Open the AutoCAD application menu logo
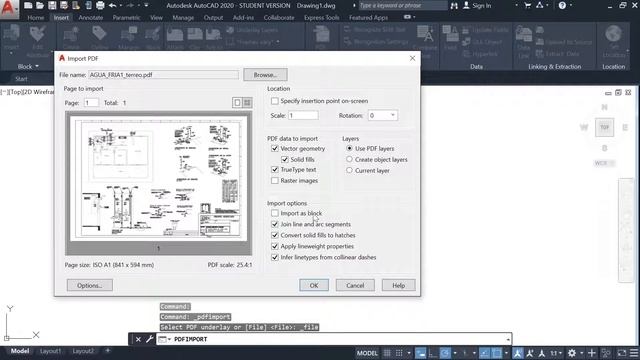 [8, 8]
